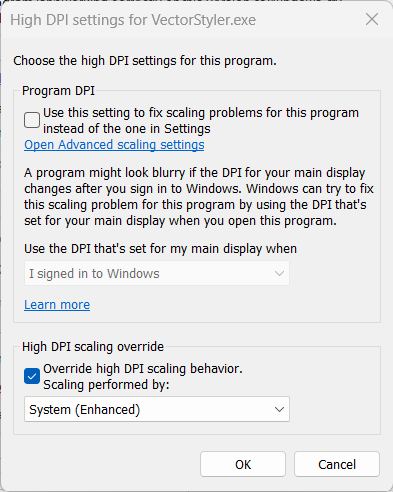
Task: Click the chevron arrow beside System (Enhanced)
Action: [x=279, y=409]
